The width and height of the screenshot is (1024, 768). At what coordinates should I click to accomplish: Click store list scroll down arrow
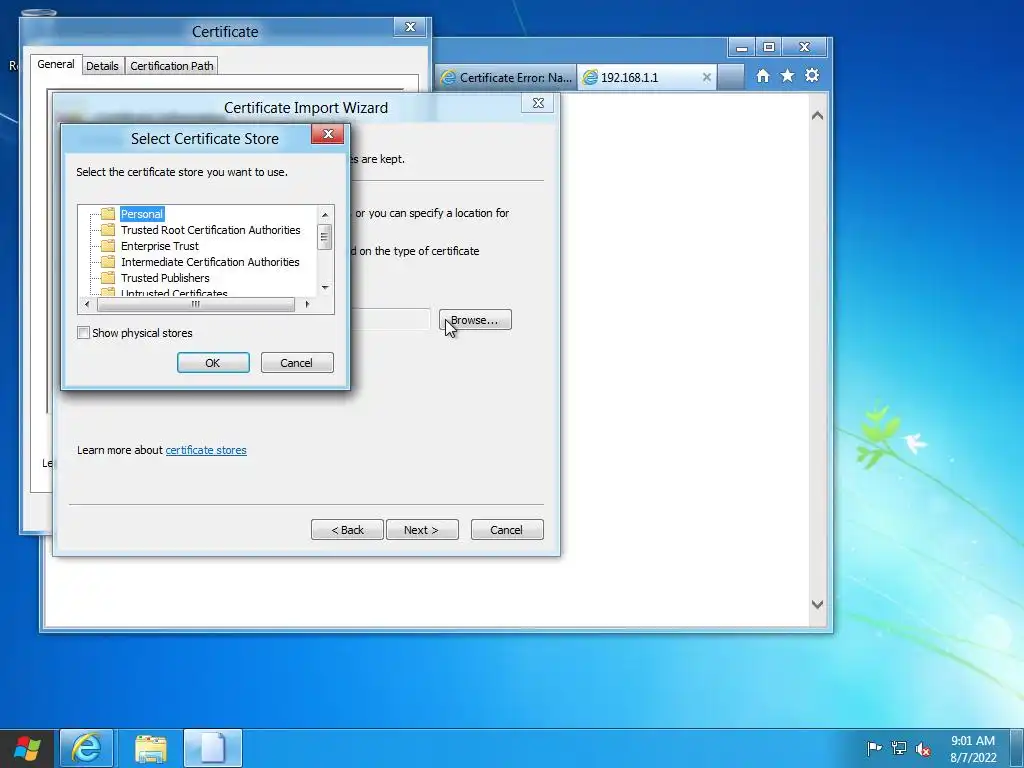tap(325, 287)
